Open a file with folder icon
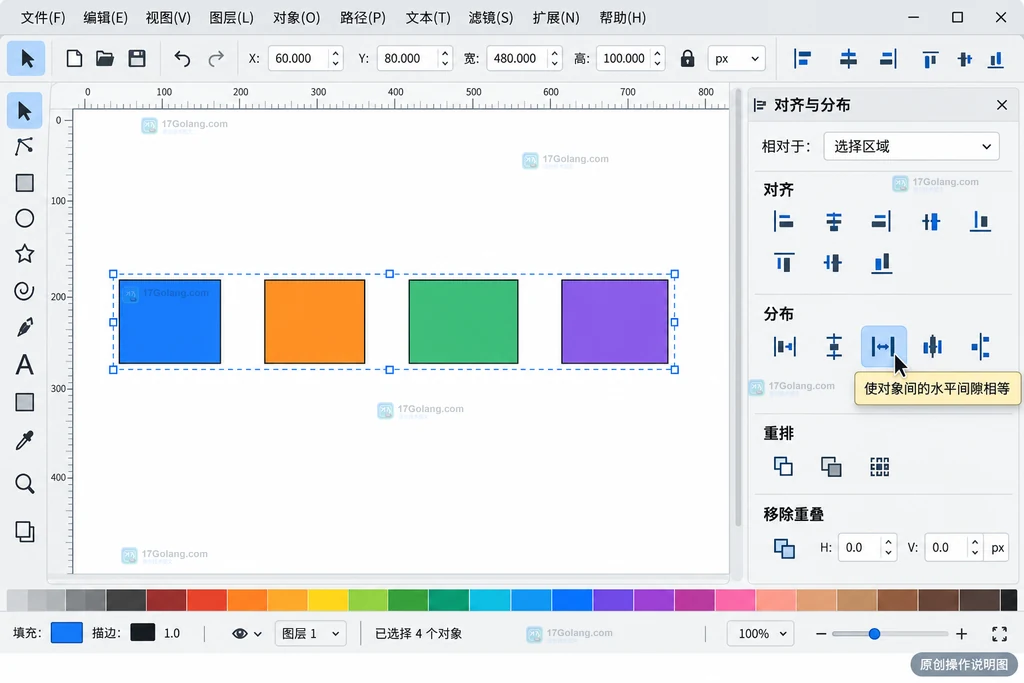1024x683 pixels. [105, 58]
